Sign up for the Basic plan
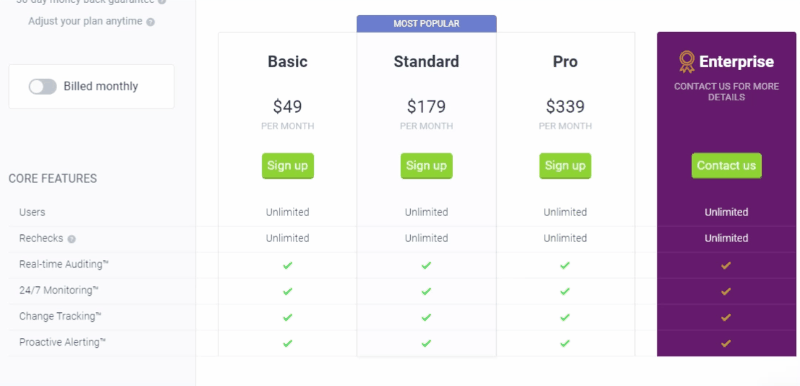The image size is (800, 386). coord(288,166)
